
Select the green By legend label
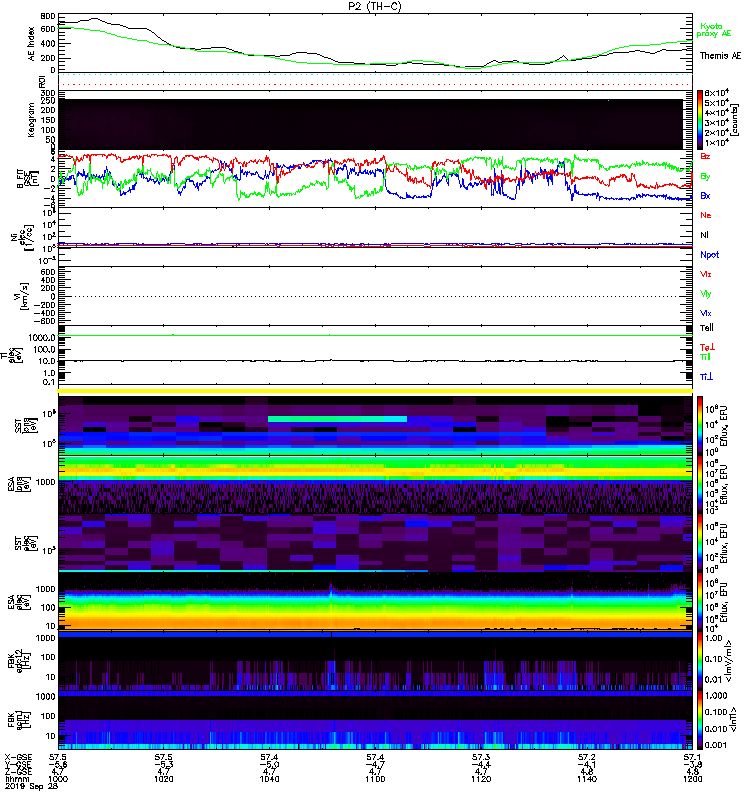pos(706,176)
